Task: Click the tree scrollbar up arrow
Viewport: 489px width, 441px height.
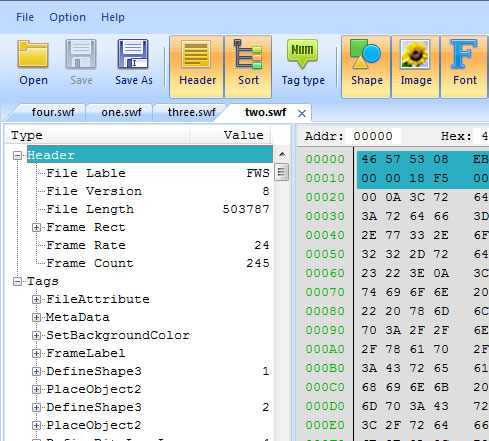Action: click(x=282, y=154)
